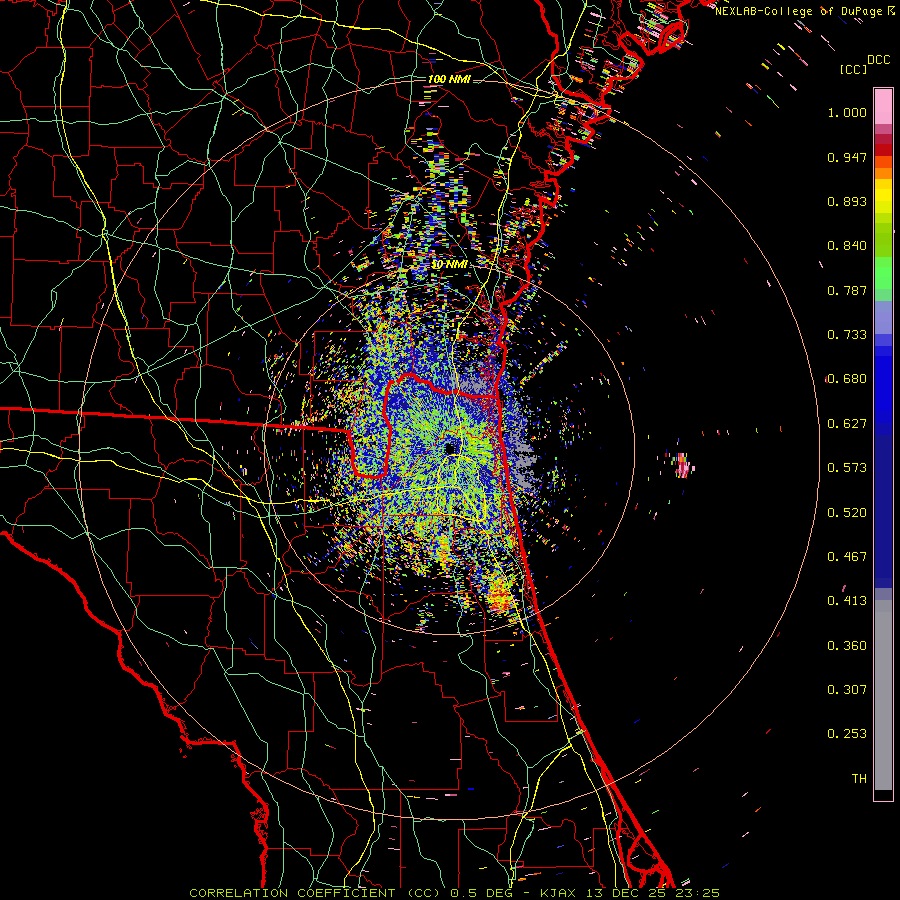
Task: Click the black radar site dot at center
Action: [450, 447]
